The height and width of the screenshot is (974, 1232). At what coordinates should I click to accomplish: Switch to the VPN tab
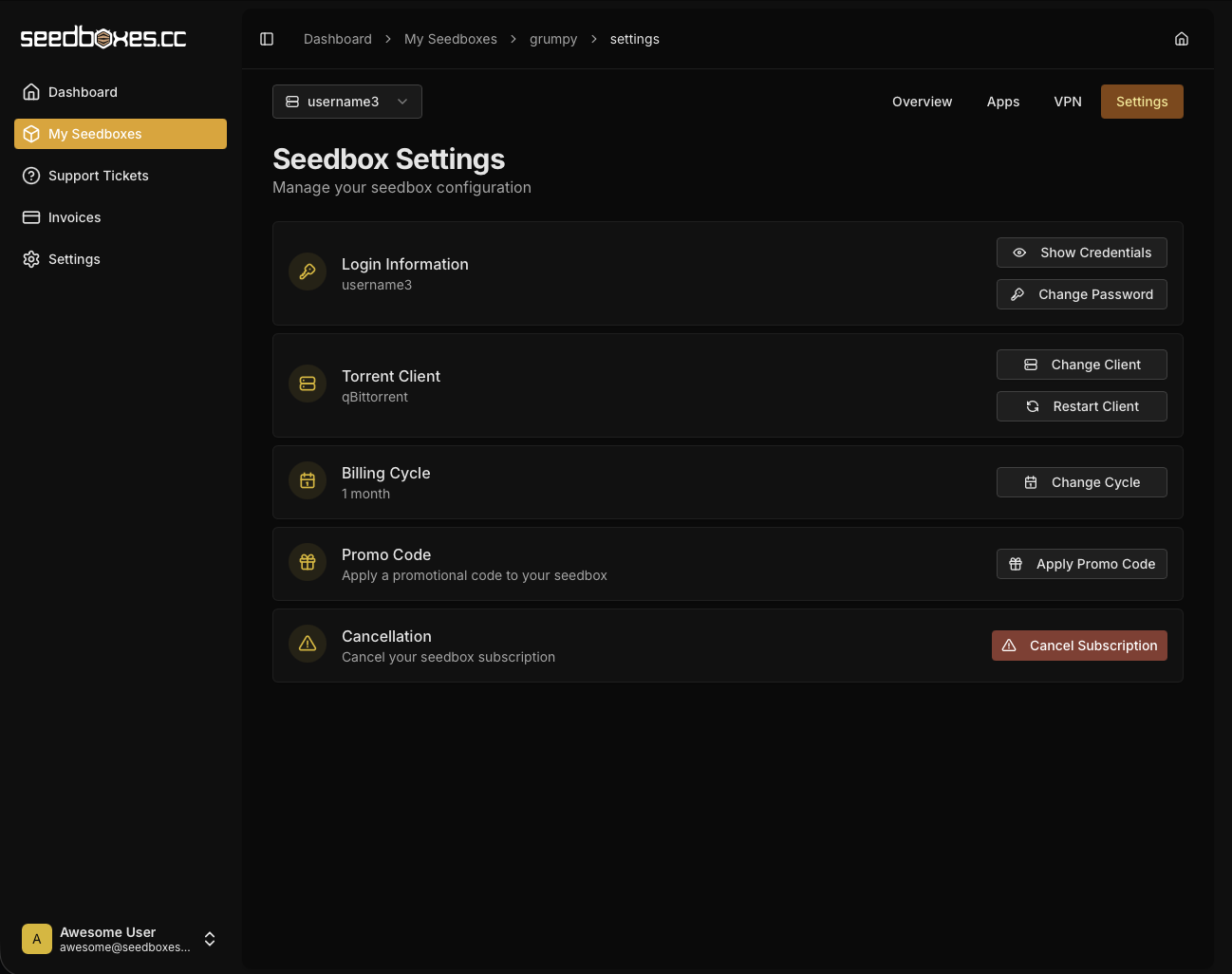(1068, 102)
